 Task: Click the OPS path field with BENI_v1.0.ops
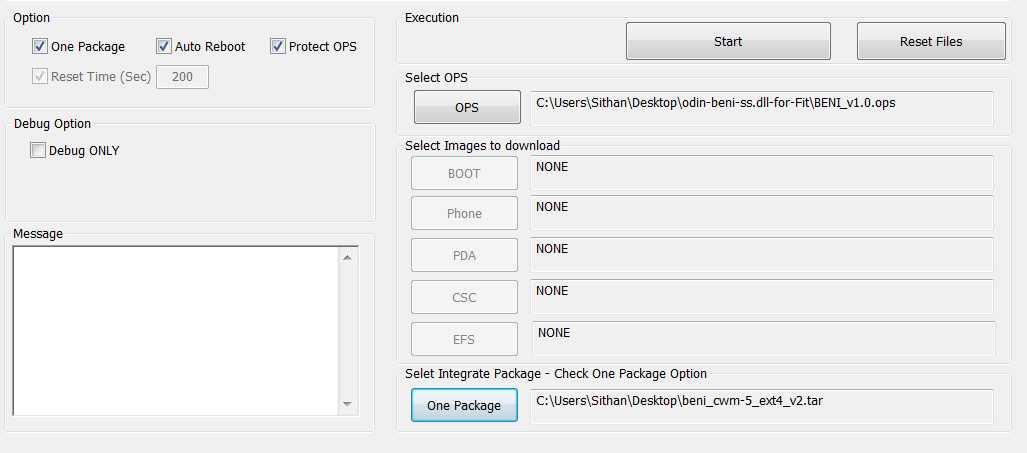pos(762,108)
